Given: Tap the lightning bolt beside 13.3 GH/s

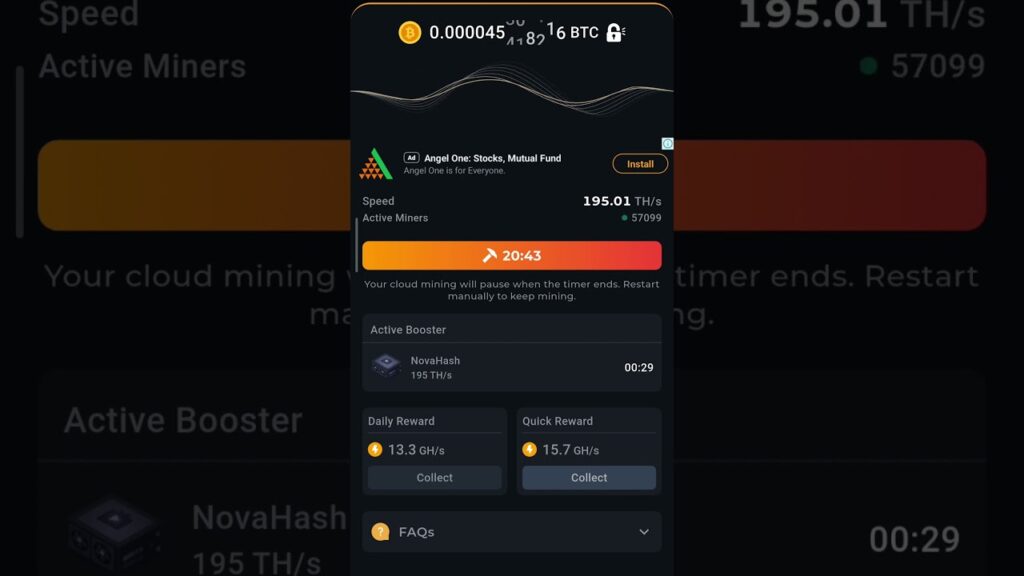Looking at the screenshot, I should click(375, 449).
